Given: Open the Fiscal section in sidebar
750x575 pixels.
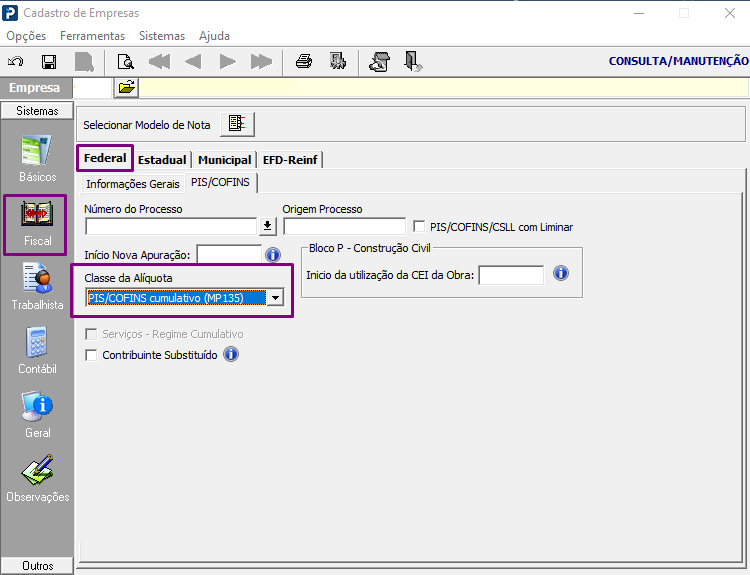Looking at the screenshot, I should point(37,224).
